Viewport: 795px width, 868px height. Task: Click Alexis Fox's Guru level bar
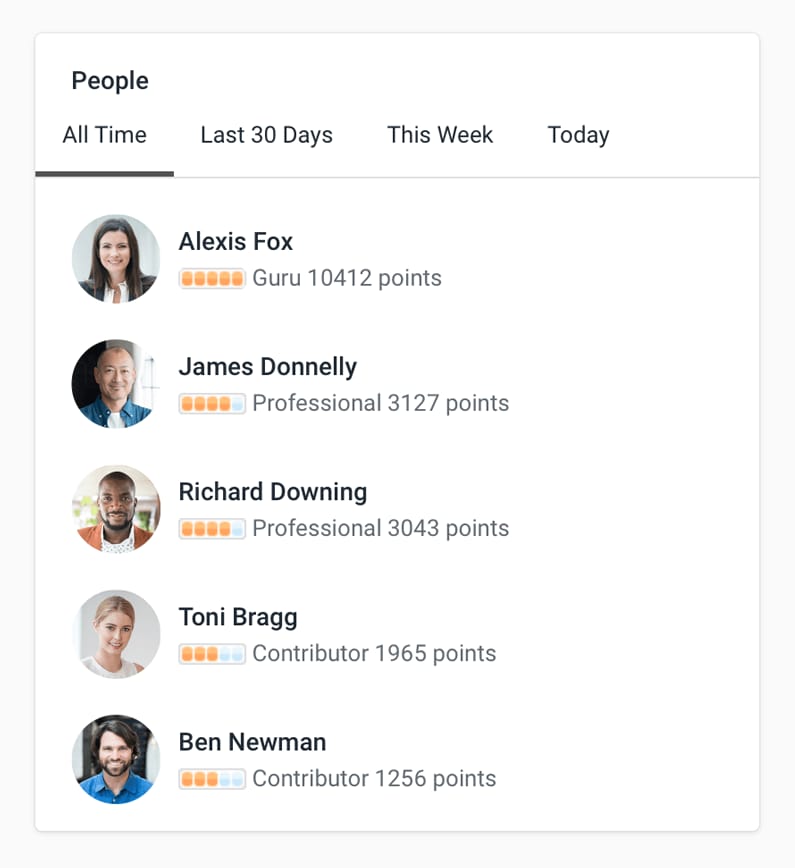click(x=212, y=278)
